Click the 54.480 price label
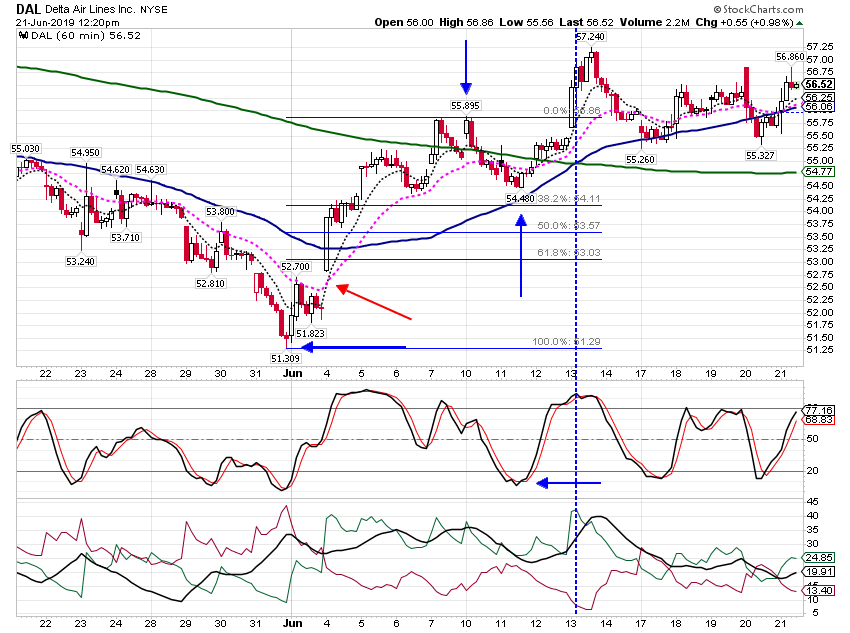The height and width of the screenshot is (633, 850). click(520, 198)
